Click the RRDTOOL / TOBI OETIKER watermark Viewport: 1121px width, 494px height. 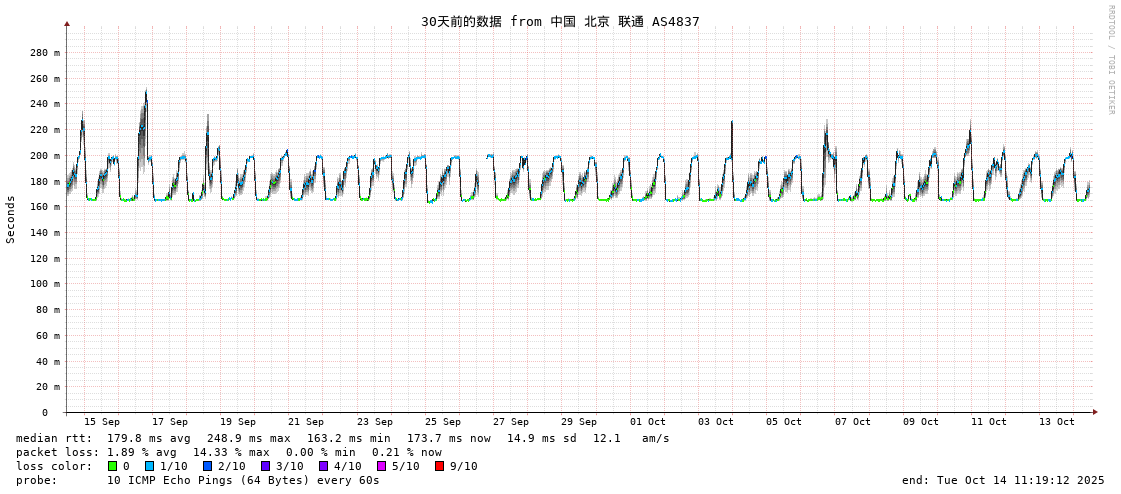1110,60
